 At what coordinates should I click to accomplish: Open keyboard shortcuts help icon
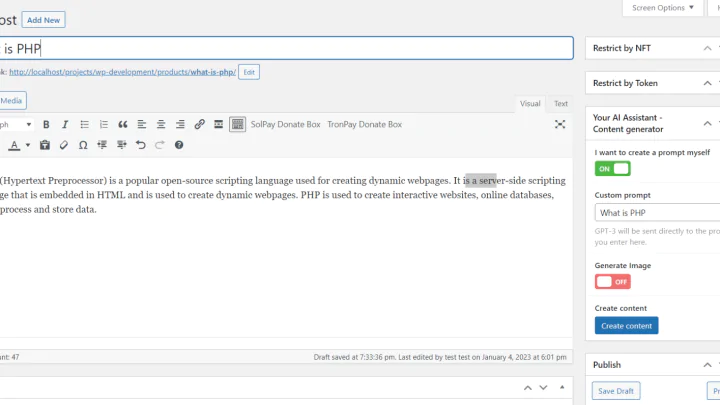[179, 145]
